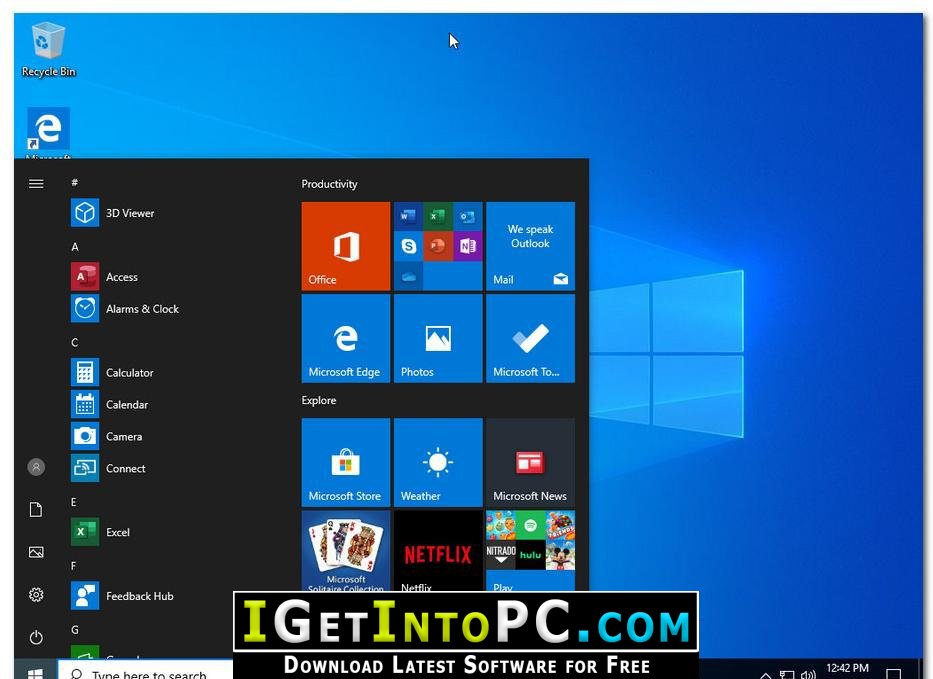Open the notification center icon
Image resolution: width=933 pixels, height=679 pixels.
pos(893,674)
